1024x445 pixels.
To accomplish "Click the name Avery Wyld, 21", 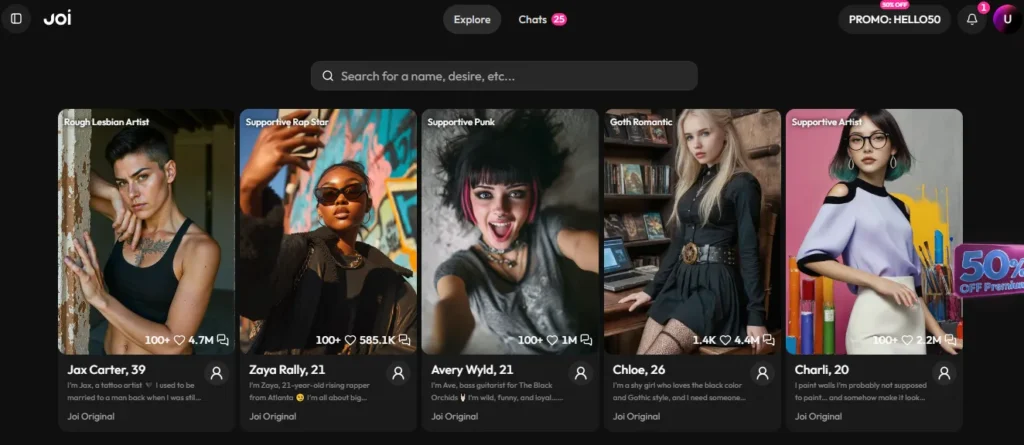I will click(x=472, y=370).
